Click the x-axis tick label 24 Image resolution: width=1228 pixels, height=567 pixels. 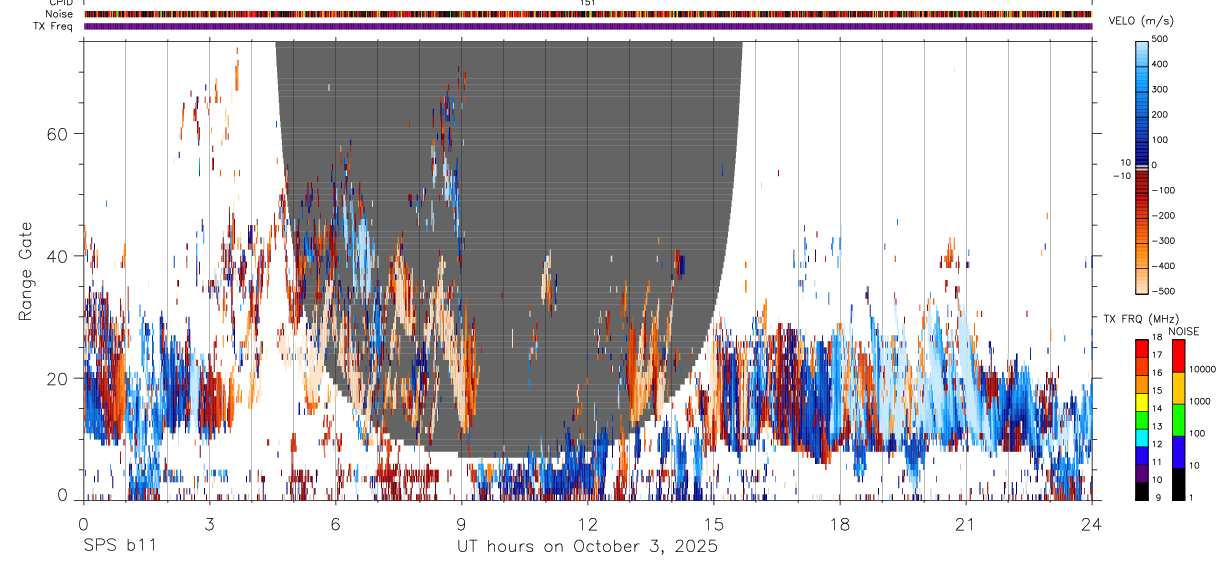pyautogui.click(x=1091, y=524)
